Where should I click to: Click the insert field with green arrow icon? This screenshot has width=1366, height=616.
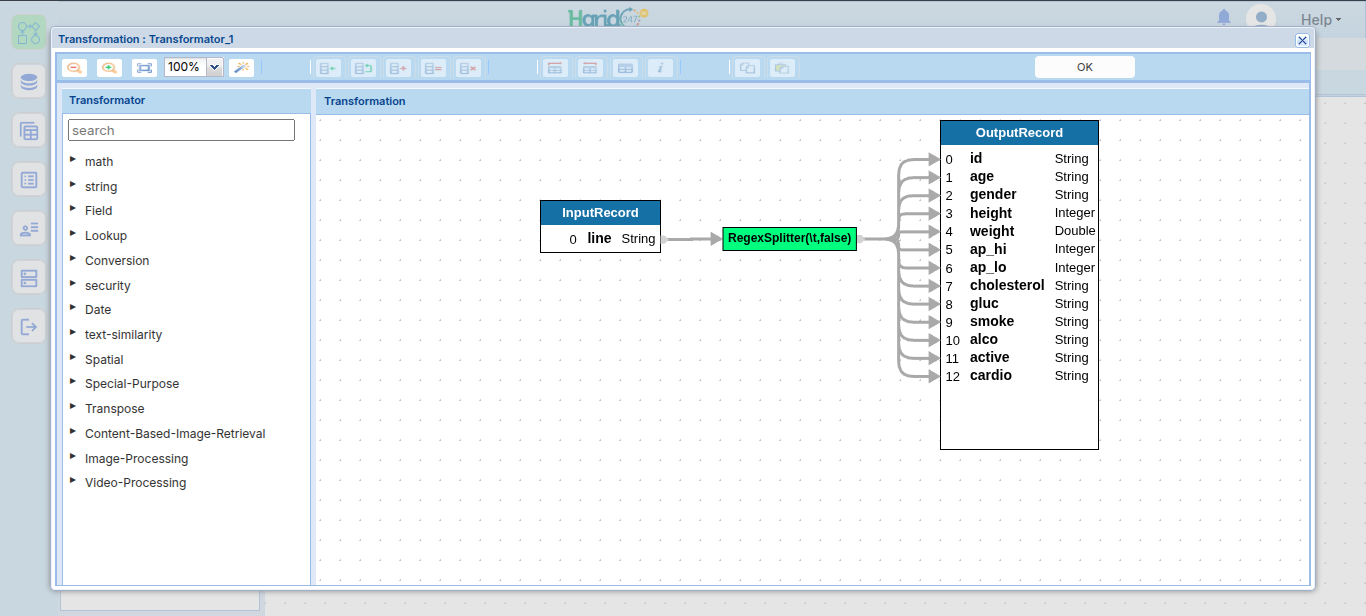pyautogui.click(x=328, y=68)
